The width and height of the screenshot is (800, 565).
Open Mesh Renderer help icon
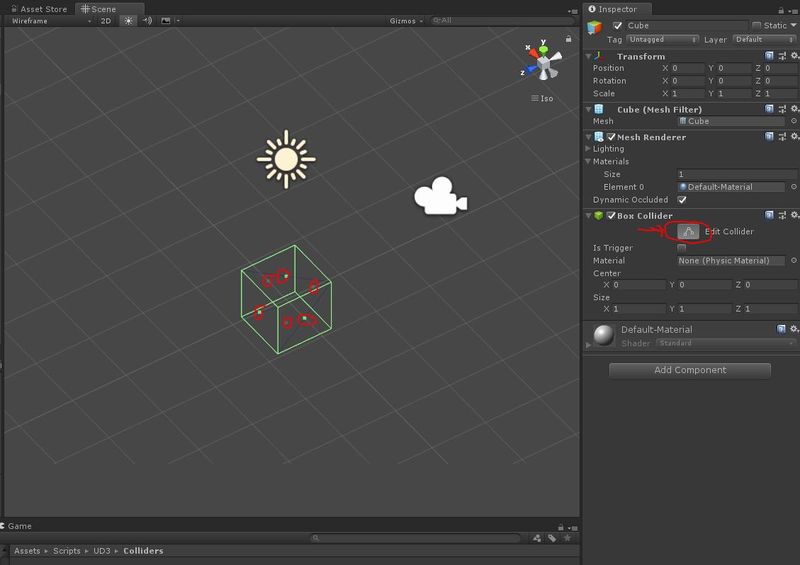coord(769,136)
